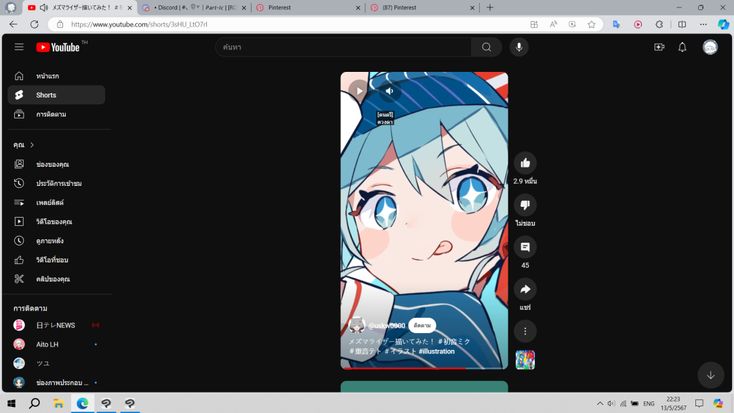
Task: Open the YouTube hamburger guide menu
Action: [19, 47]
